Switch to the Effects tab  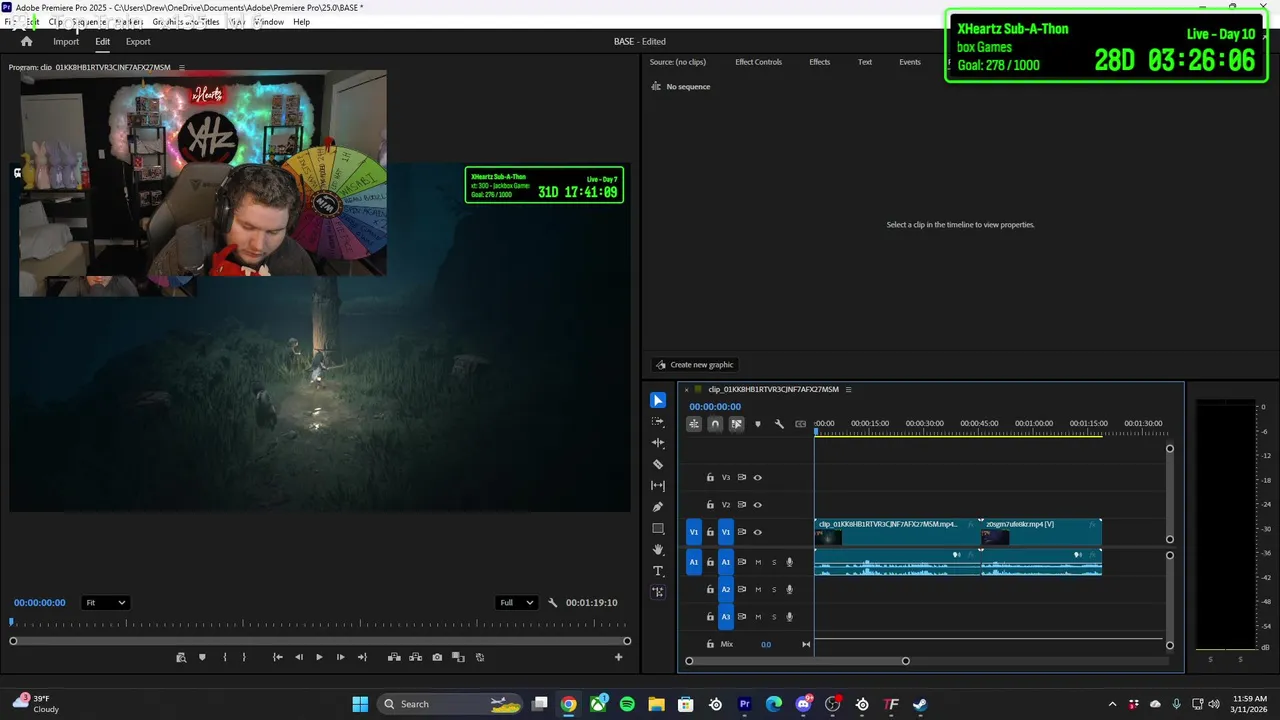coord(819,62)
